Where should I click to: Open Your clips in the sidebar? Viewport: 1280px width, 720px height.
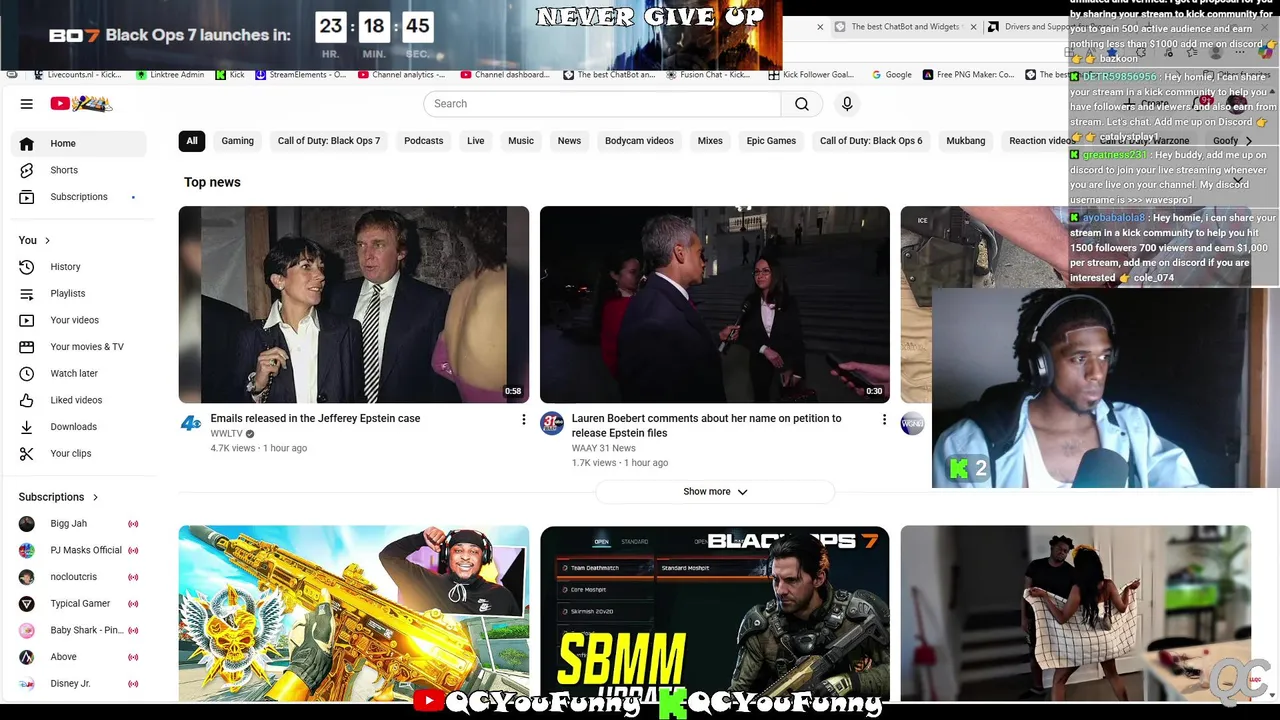pyautogui.click(x=79, y=454)
